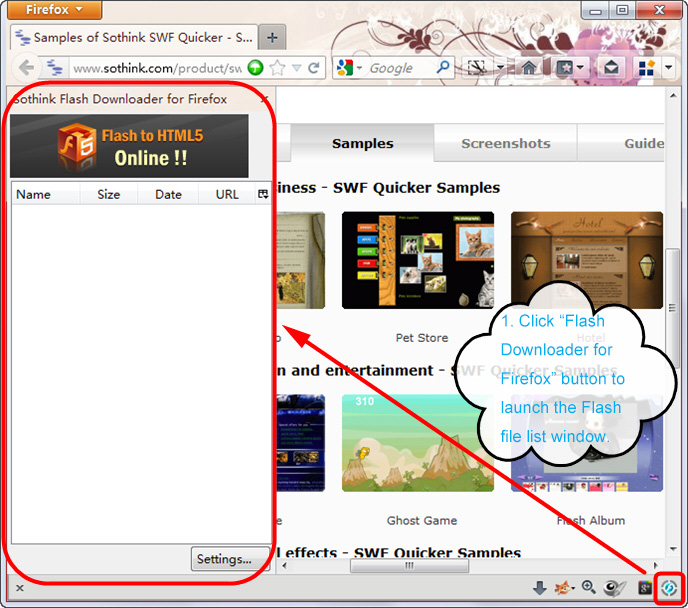Click the search magnifier icon
Image resolution: width=688 pixels, height=608 pixels.
point(443,67)
